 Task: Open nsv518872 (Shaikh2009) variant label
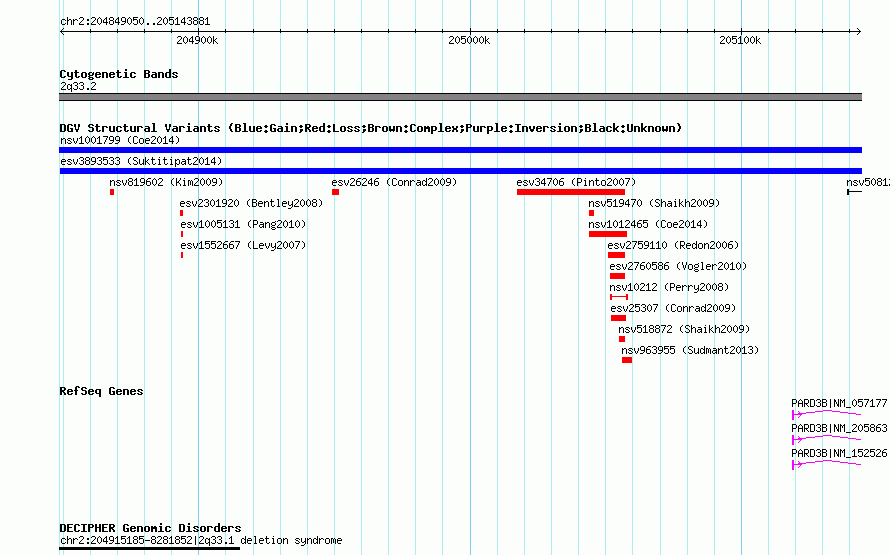tap(684, 329)
